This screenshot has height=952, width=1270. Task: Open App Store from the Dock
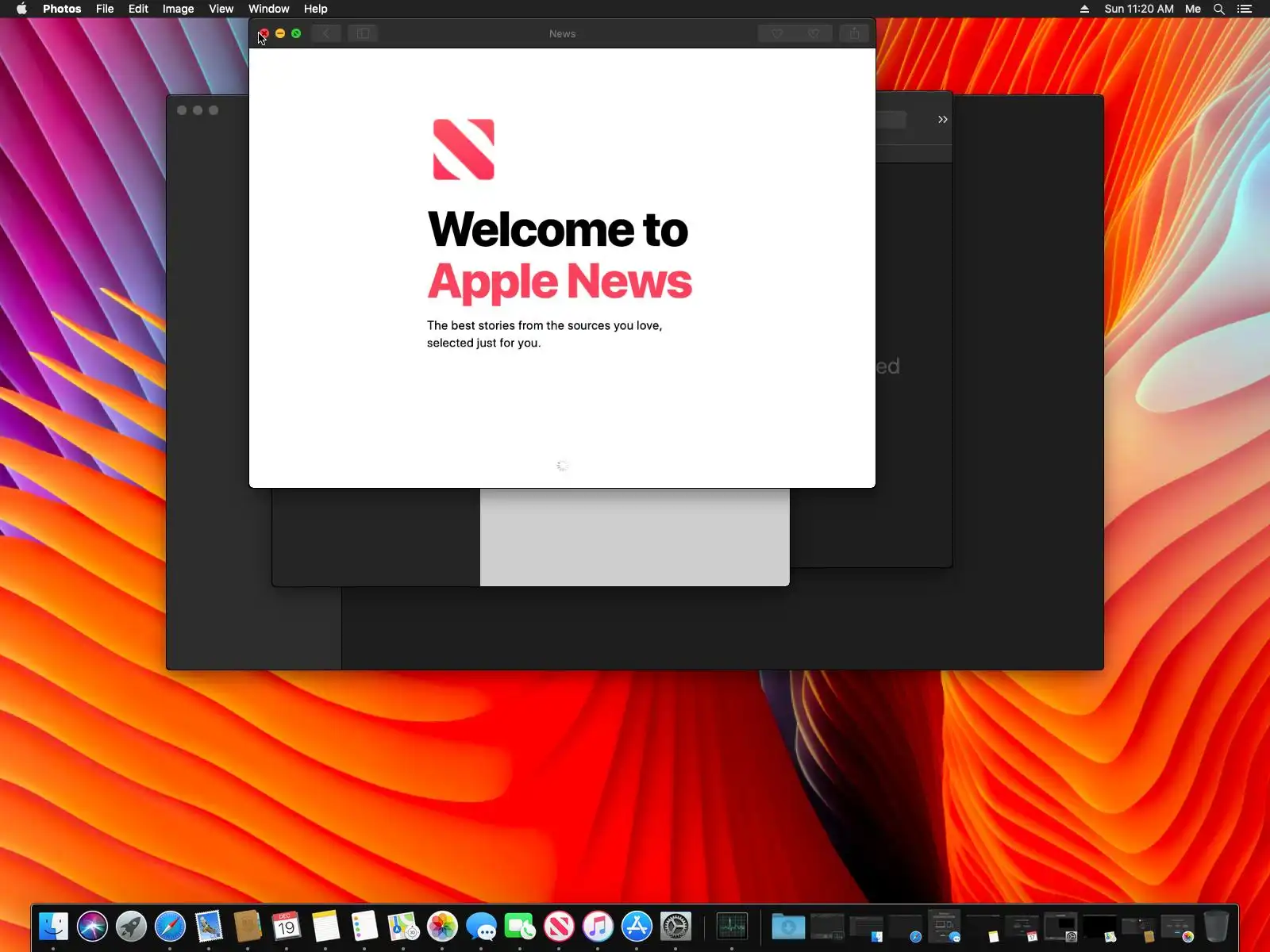tap(637, 925)
